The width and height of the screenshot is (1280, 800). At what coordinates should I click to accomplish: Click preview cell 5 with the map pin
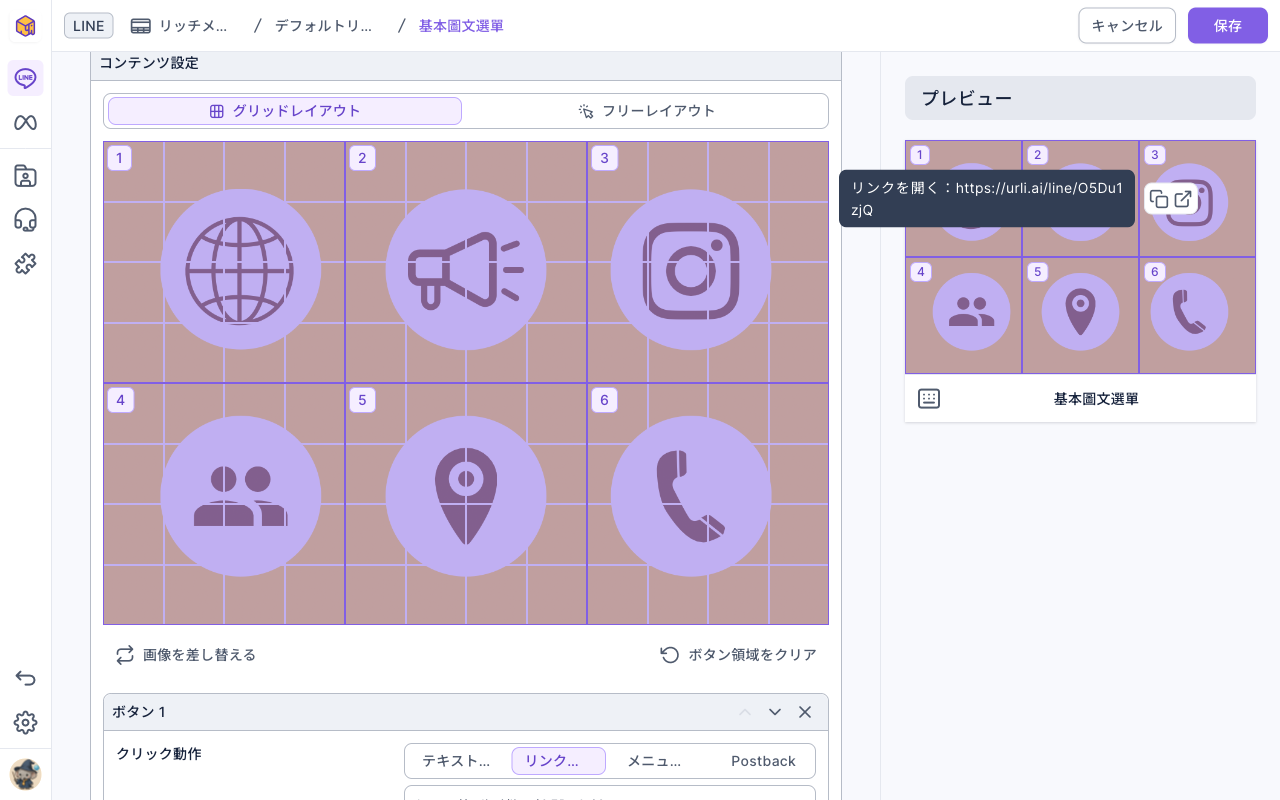(1080, 316)
